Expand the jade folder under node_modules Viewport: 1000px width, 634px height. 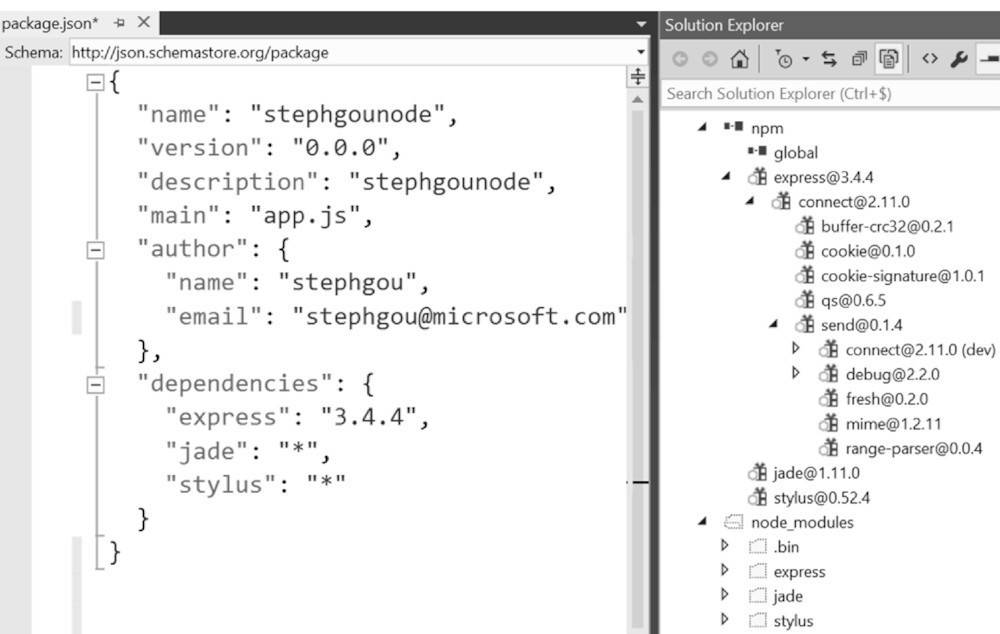[x=725, y=596]
